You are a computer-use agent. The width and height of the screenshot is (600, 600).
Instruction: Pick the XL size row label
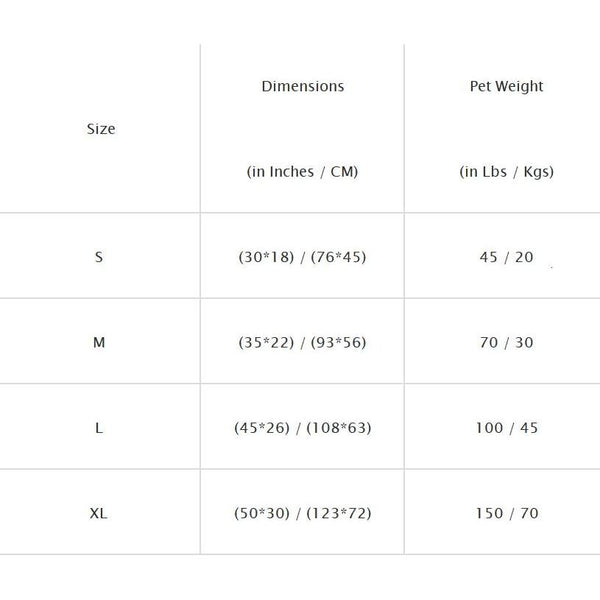[x=99, y=513]
